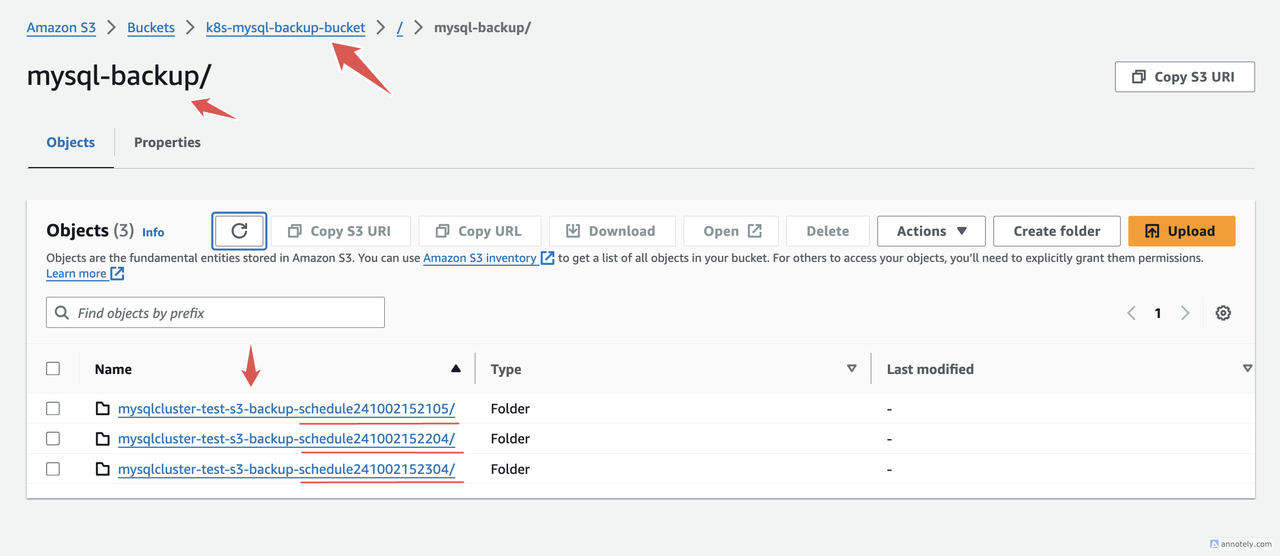Click the Upload button
Screen dimensions: 1280x556
(x=1181, y=231)
